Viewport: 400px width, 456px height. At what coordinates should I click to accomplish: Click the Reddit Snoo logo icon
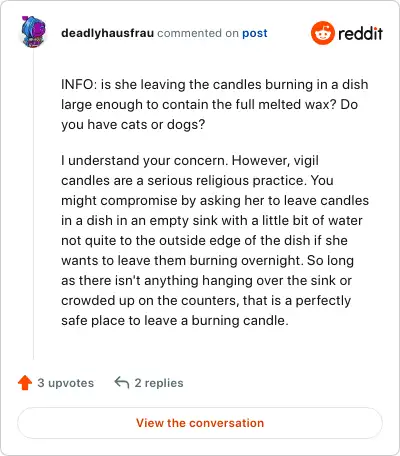click(x=322, y=33)
